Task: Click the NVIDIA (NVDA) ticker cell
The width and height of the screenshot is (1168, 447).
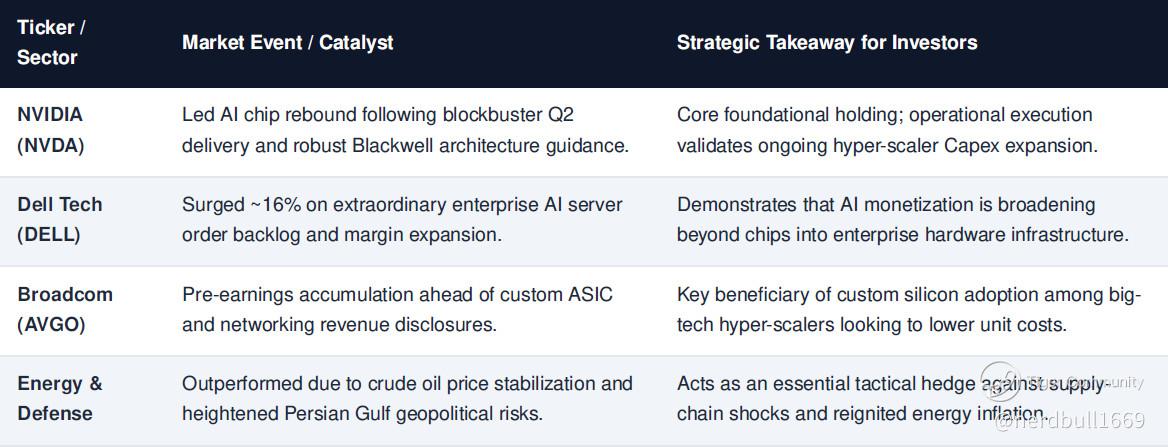Action: 51,130
